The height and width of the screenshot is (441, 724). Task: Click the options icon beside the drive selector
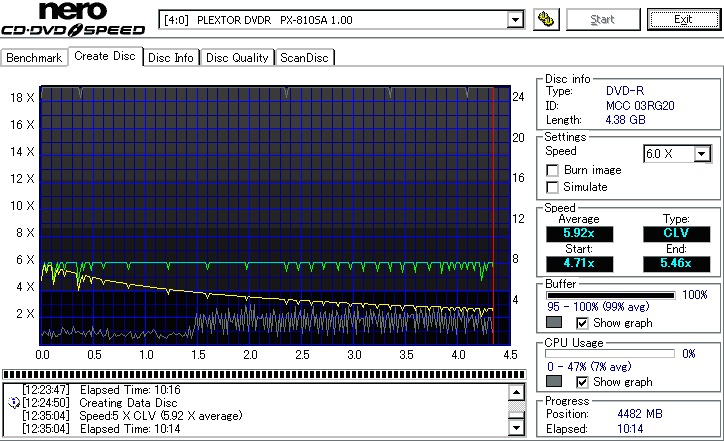[546, 20]
